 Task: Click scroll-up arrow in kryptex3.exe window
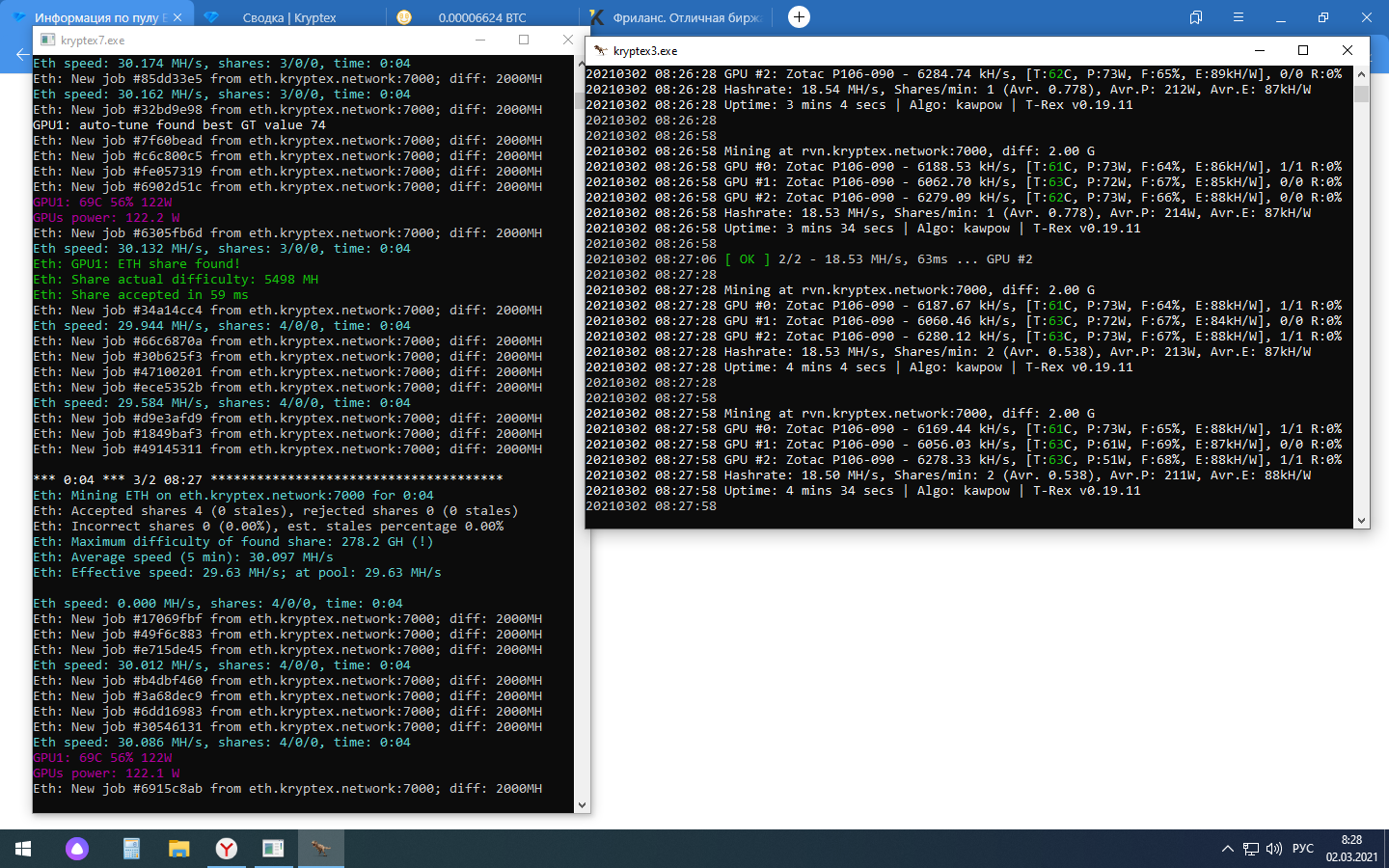(1362, 73)
